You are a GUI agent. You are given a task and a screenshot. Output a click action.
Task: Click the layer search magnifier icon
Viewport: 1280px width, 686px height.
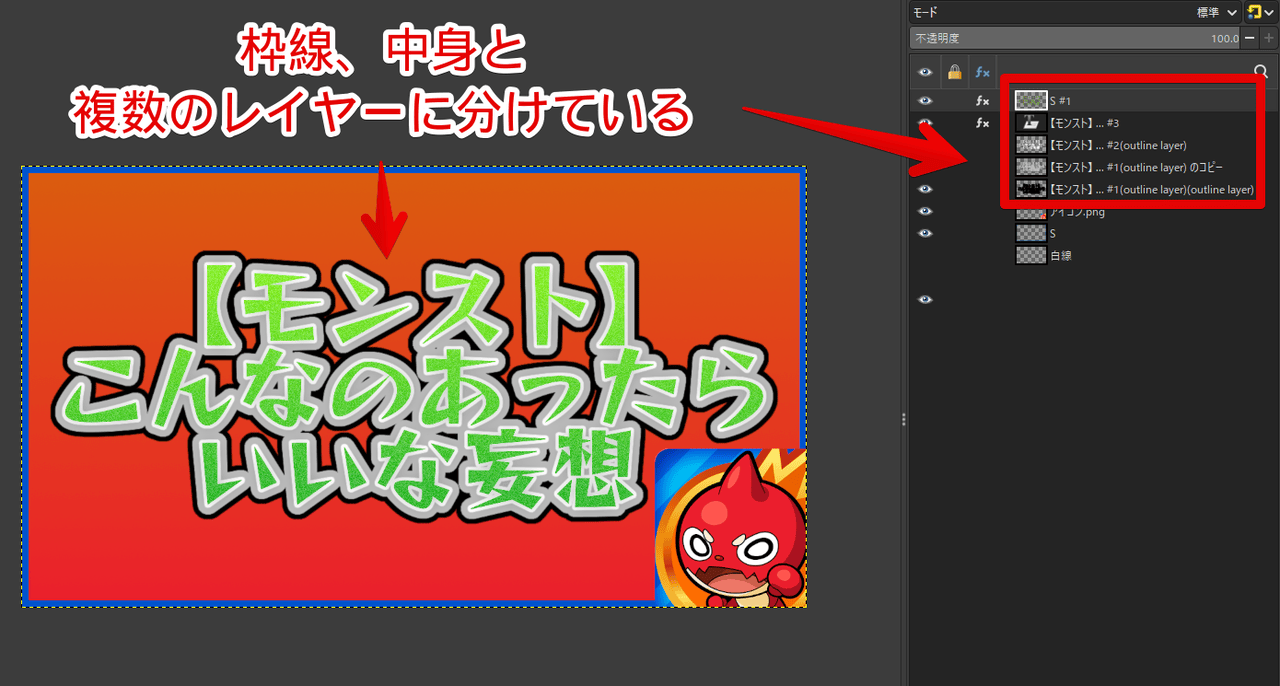pyautogui.click(x=1260, y=72)
